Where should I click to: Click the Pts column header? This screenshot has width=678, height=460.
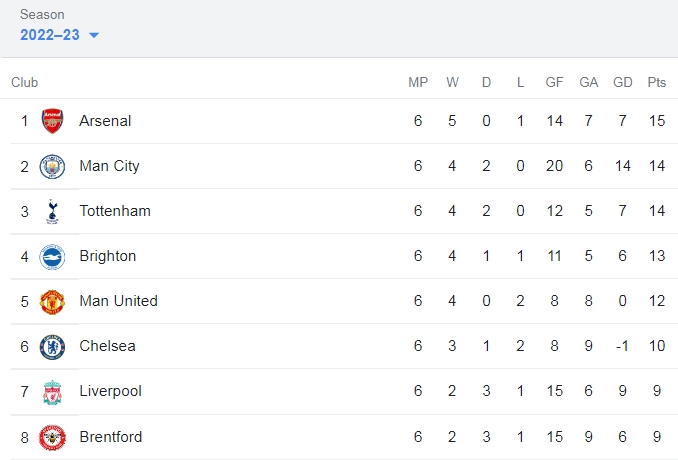coord(656,82)
